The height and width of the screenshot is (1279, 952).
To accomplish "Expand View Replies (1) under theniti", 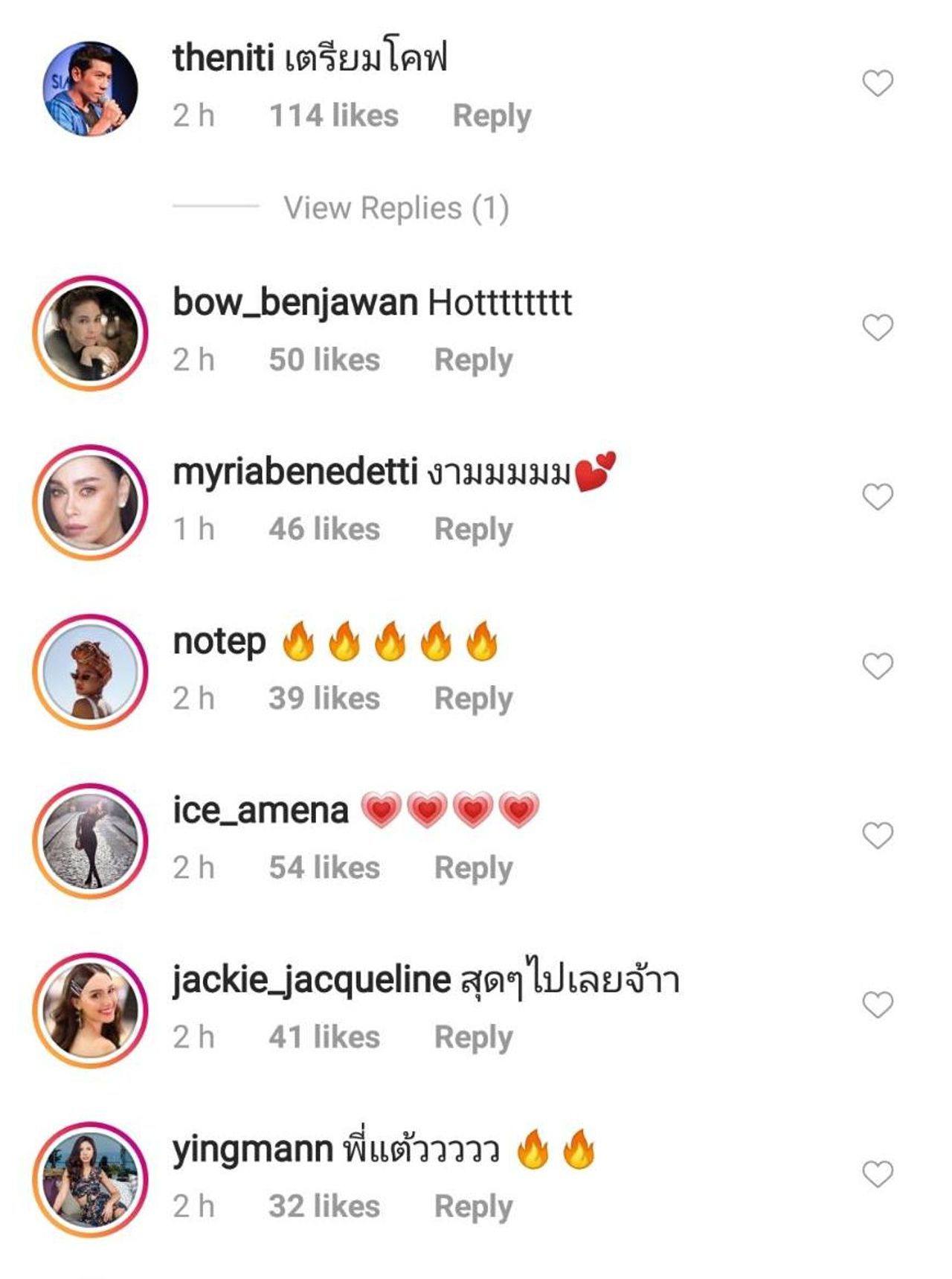I will (x=396, y=208).
